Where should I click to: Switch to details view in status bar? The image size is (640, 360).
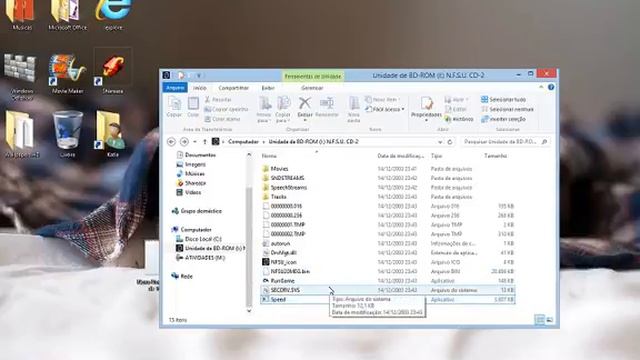point(539,320)
